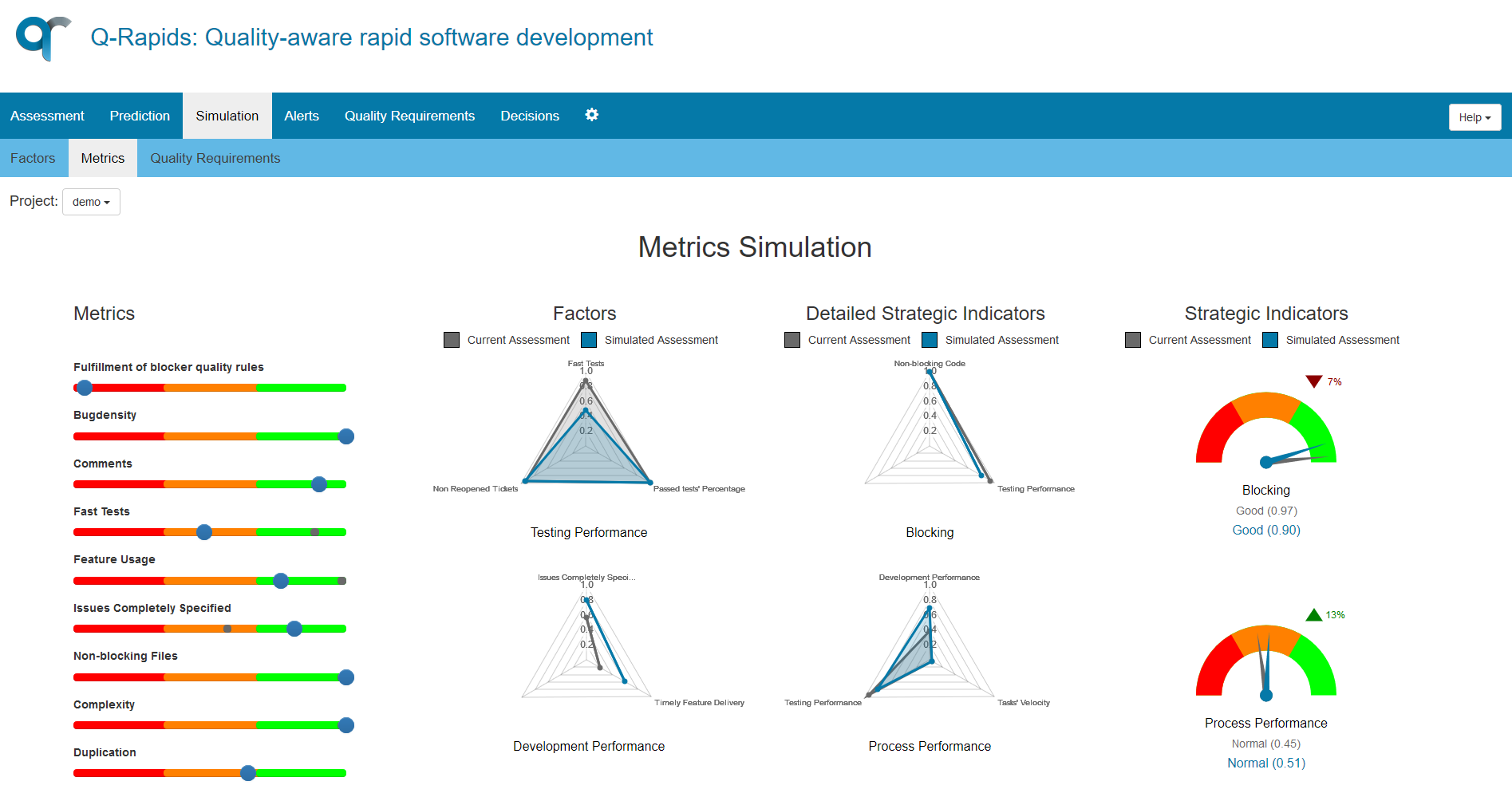Image resolution: width=1512 pixels, height=797 pixels.
Task: Open the settings gear menu
Action: [x=591, y=115]
